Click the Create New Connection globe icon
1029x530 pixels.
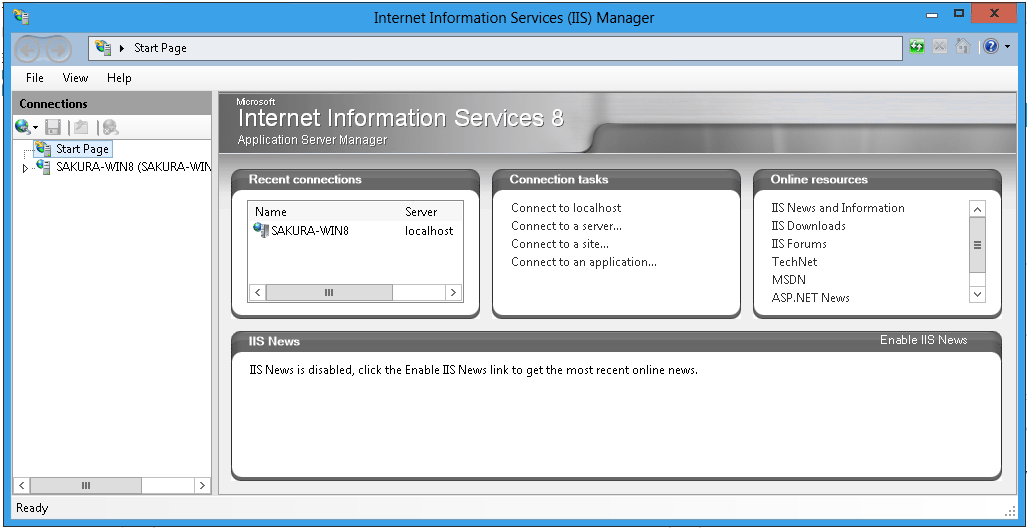click(22, 127)
